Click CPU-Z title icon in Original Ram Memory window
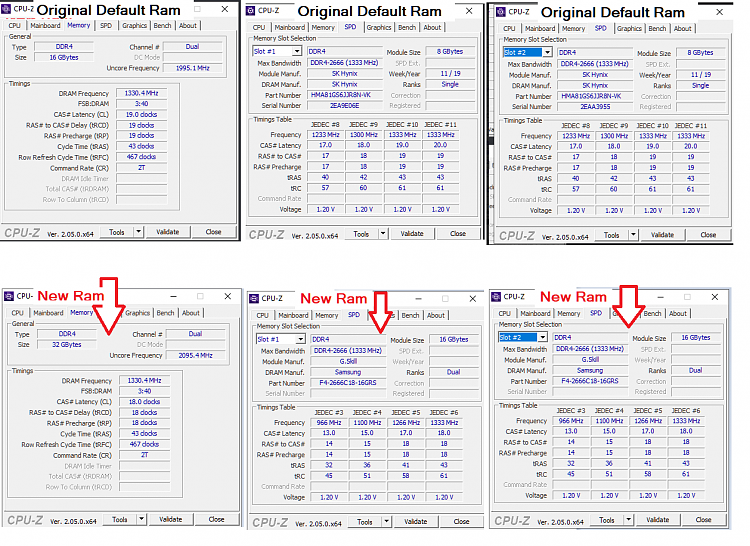This screenshot has width=750, height=546. [x=6, y=9]
